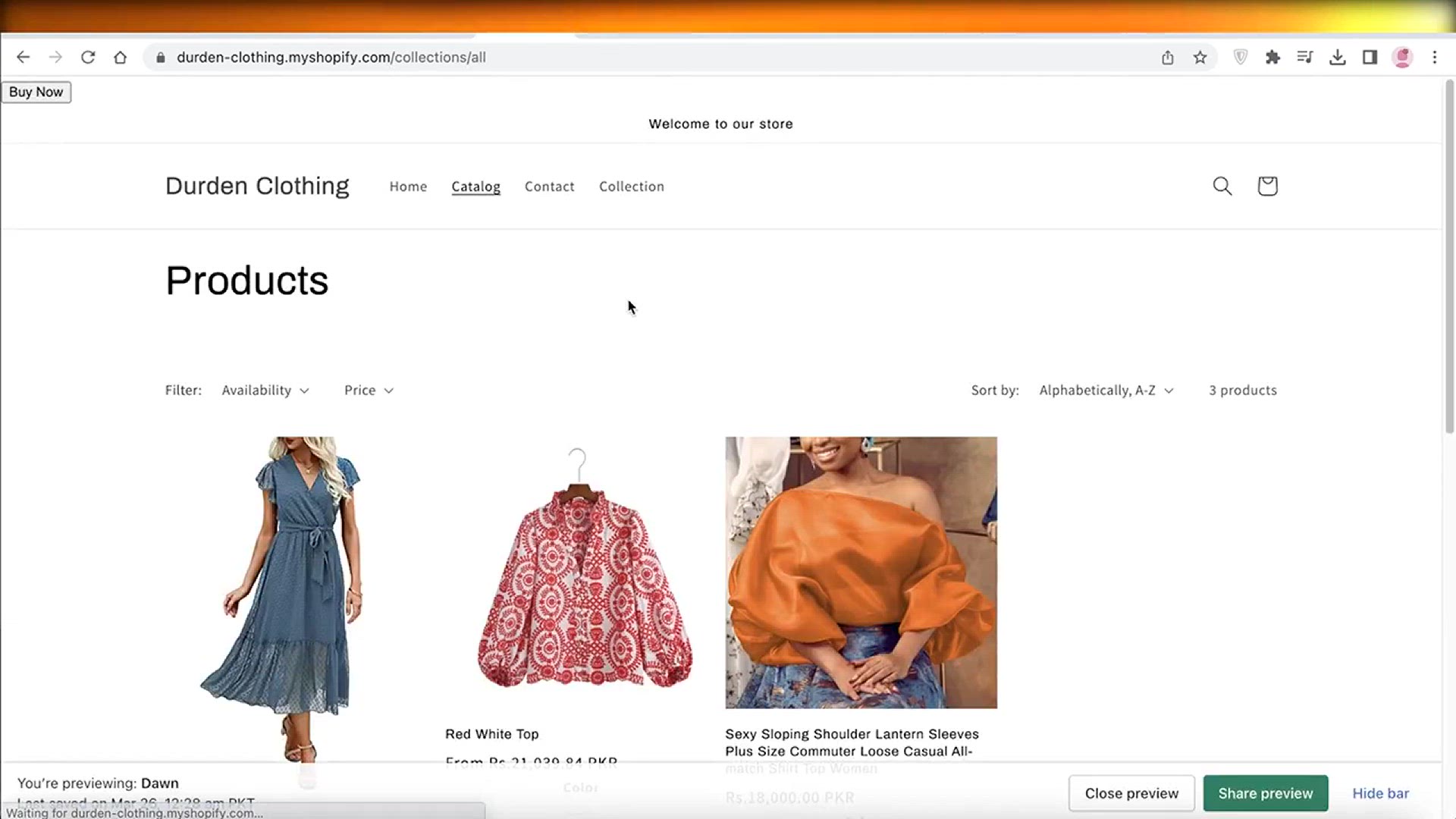Open store search magnifier icon
The width and height of the screenshot is (1456, 819).
(x=1222, y=186)
